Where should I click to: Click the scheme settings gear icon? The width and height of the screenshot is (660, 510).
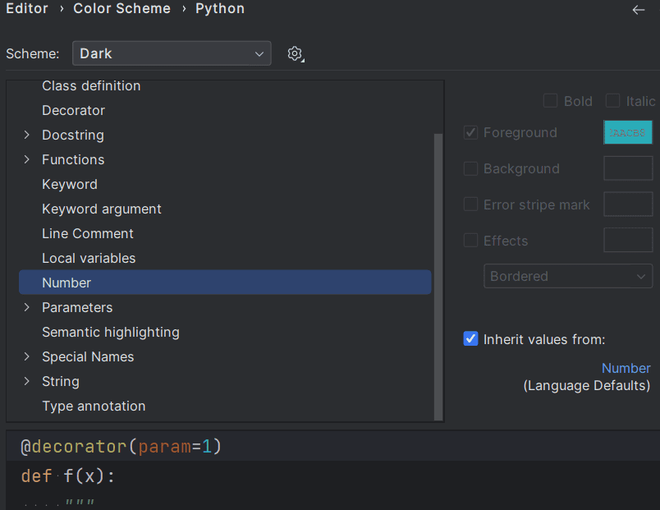coord(295,54)
